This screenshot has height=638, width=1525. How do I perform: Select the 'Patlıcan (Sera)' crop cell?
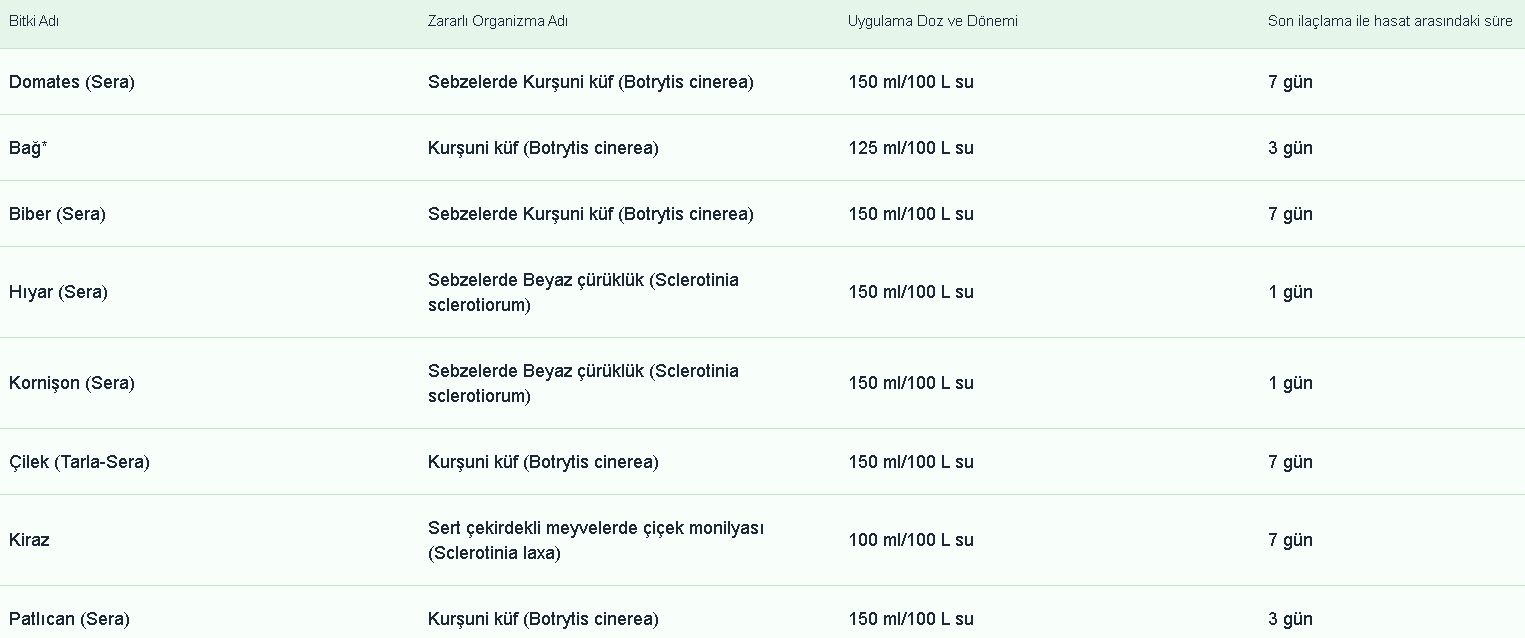pyautogui.click(x=69, y=619)
